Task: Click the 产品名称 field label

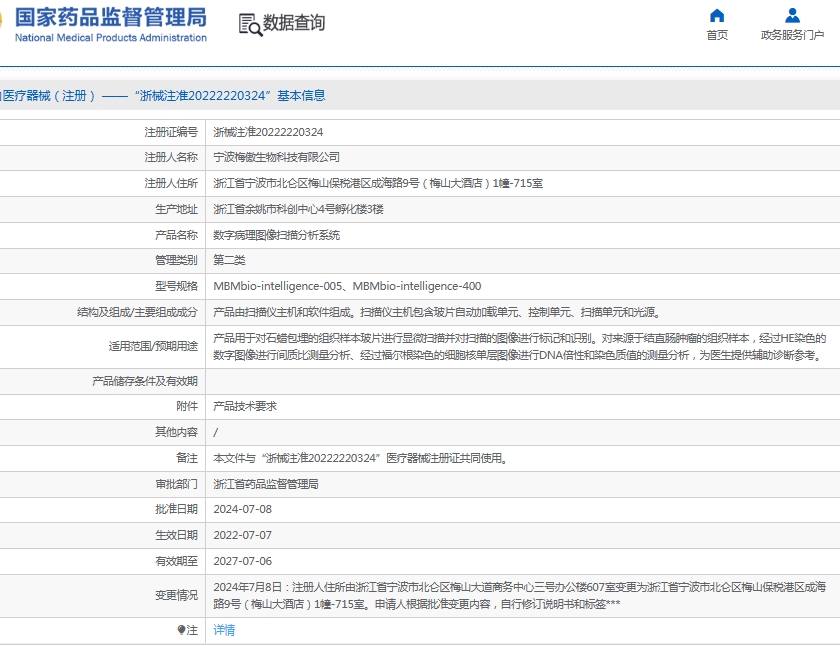Action: [176, 235]
